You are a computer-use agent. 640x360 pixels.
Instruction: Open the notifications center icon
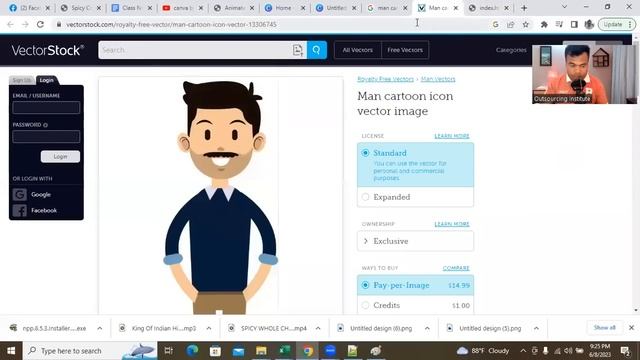[625, 351]
